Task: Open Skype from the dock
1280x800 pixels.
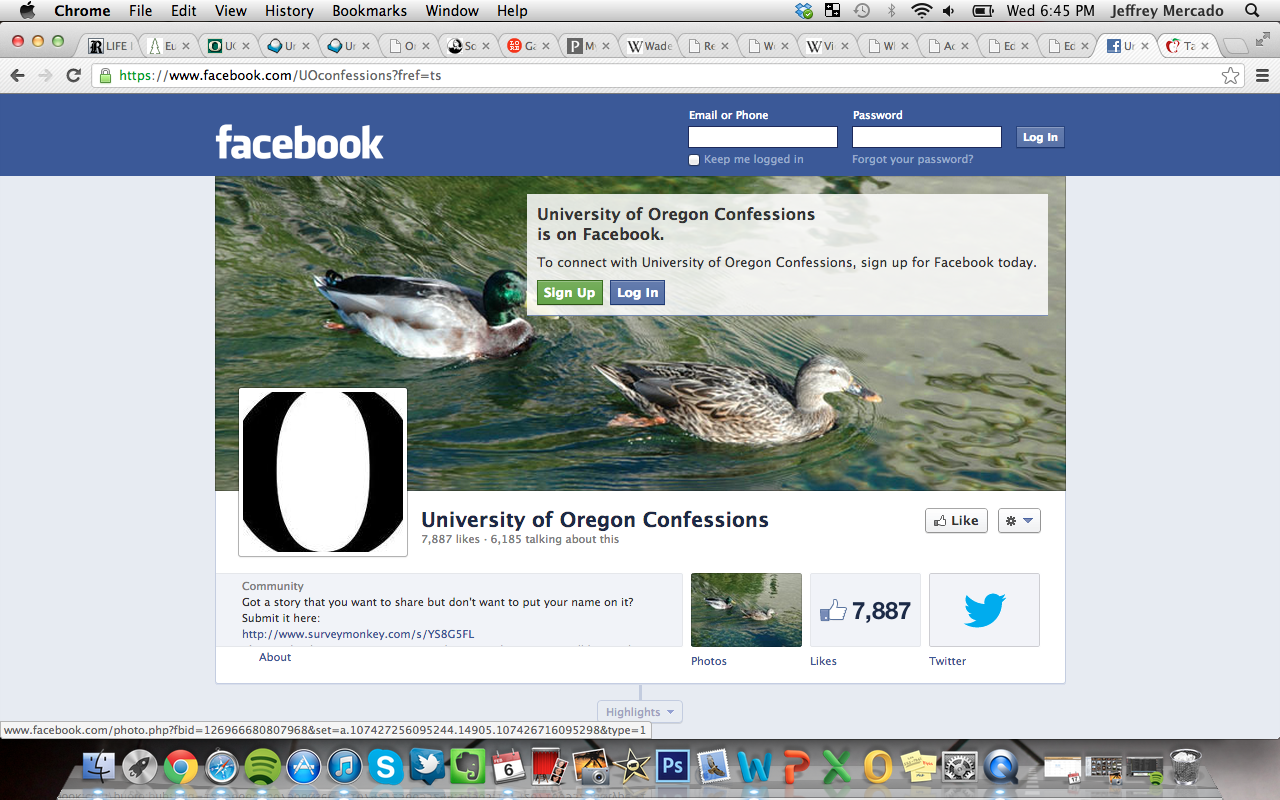Action: 385,767
